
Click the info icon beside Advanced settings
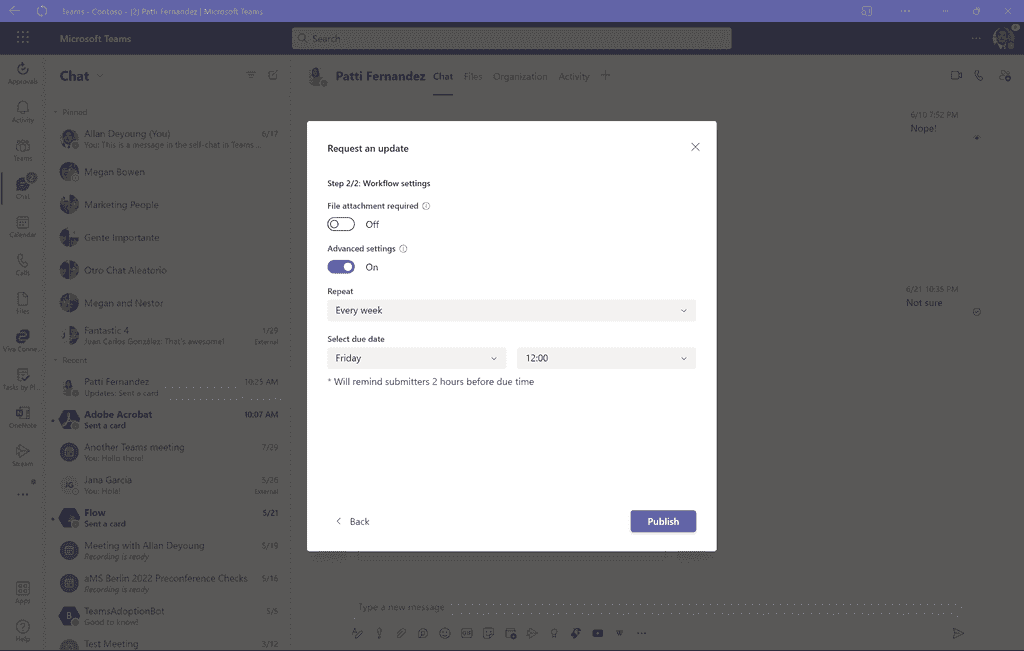pos(403,249)
